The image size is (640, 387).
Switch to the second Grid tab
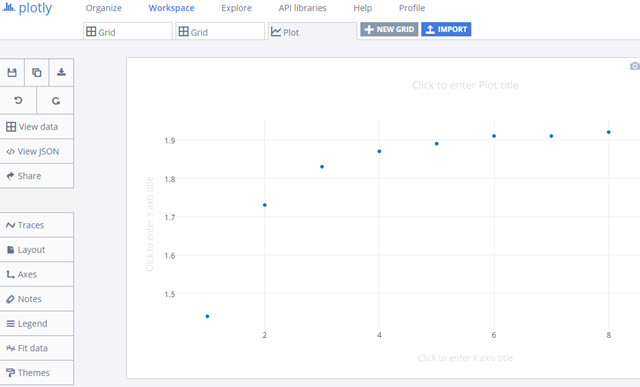point(220,31)
